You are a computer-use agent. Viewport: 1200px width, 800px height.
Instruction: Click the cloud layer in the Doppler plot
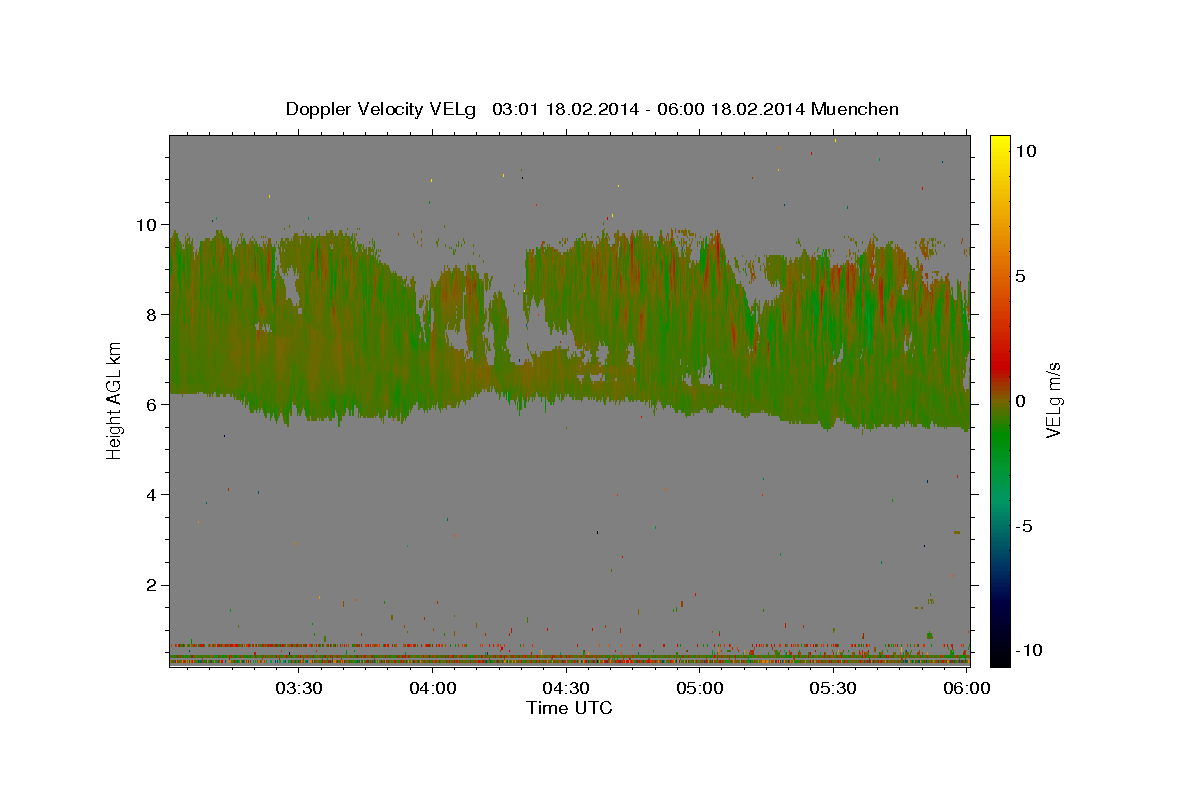569,330
